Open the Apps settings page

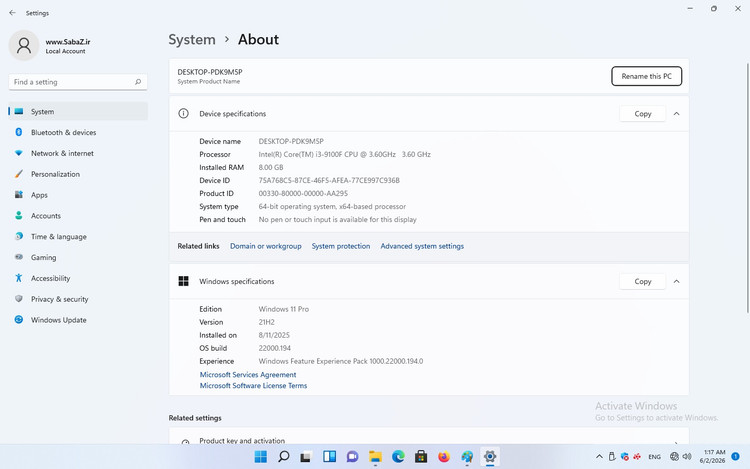point(78,195)
